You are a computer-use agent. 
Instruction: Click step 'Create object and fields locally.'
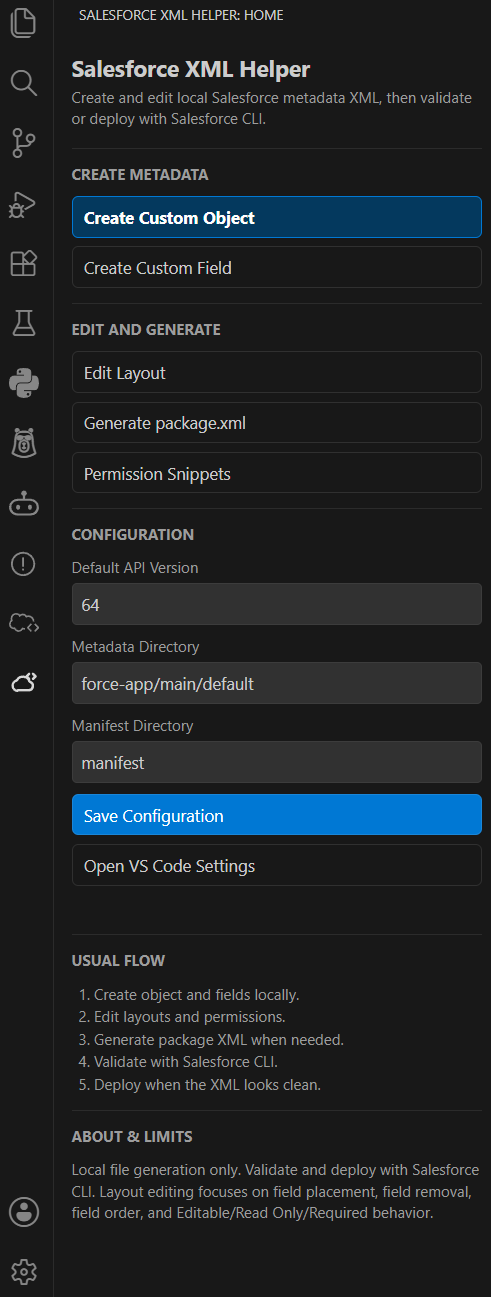196,995
